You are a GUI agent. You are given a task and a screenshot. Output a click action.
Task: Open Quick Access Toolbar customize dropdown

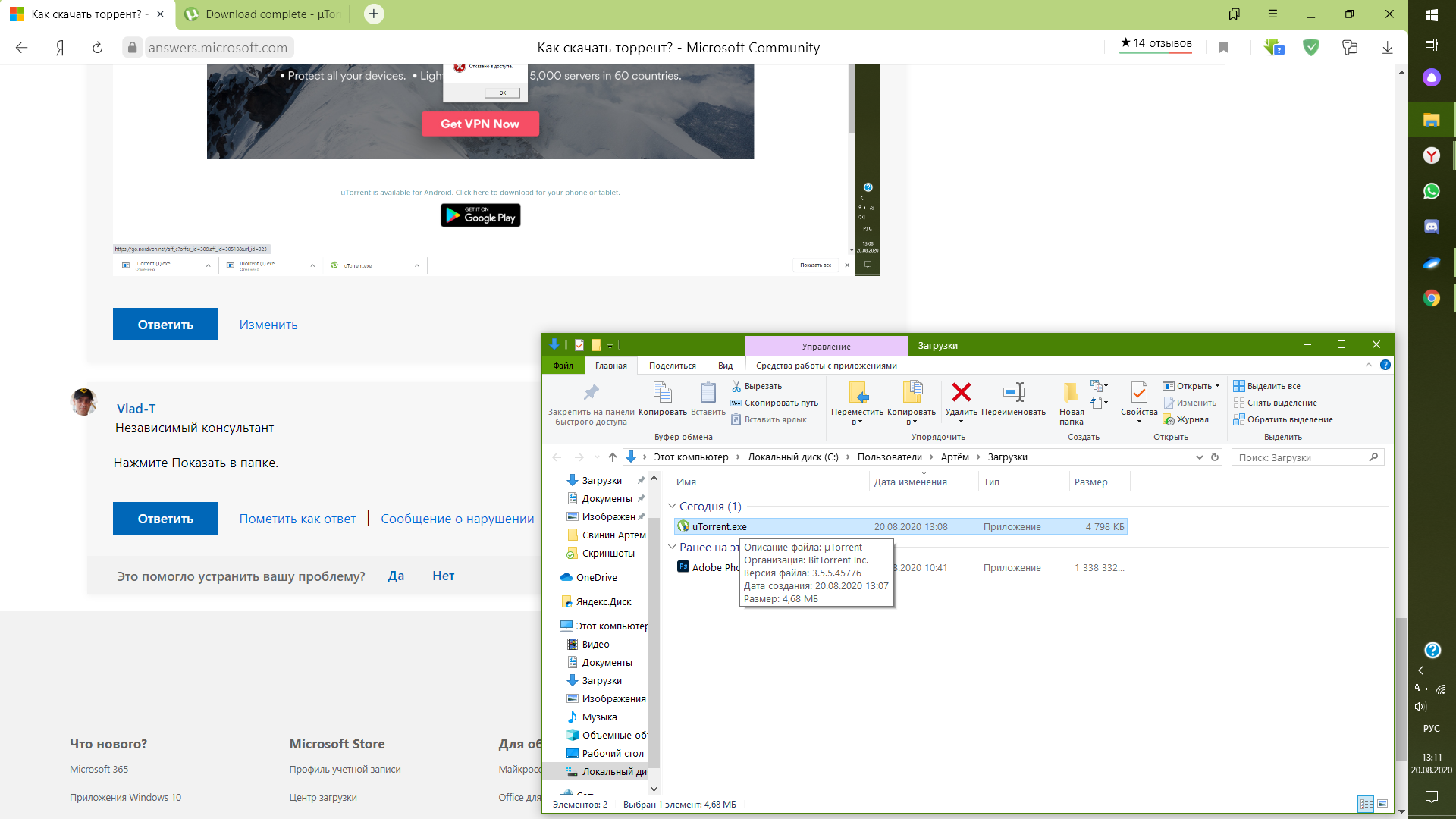tap(610, 346)
